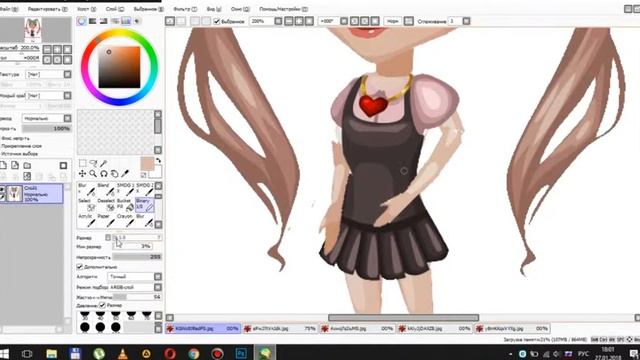Toggle the Выбранное checkbox in toolbar
Screen dimensions: 640x360
coord(217,21)
